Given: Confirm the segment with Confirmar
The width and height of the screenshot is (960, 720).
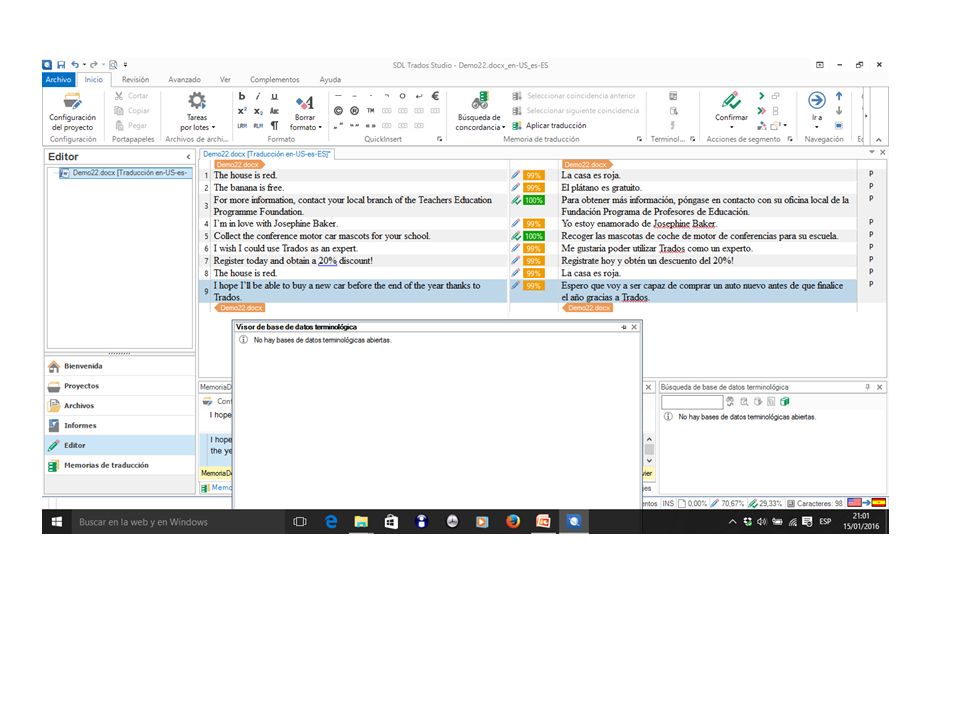Looking at the screenshot, I should [x=731, y=107].
